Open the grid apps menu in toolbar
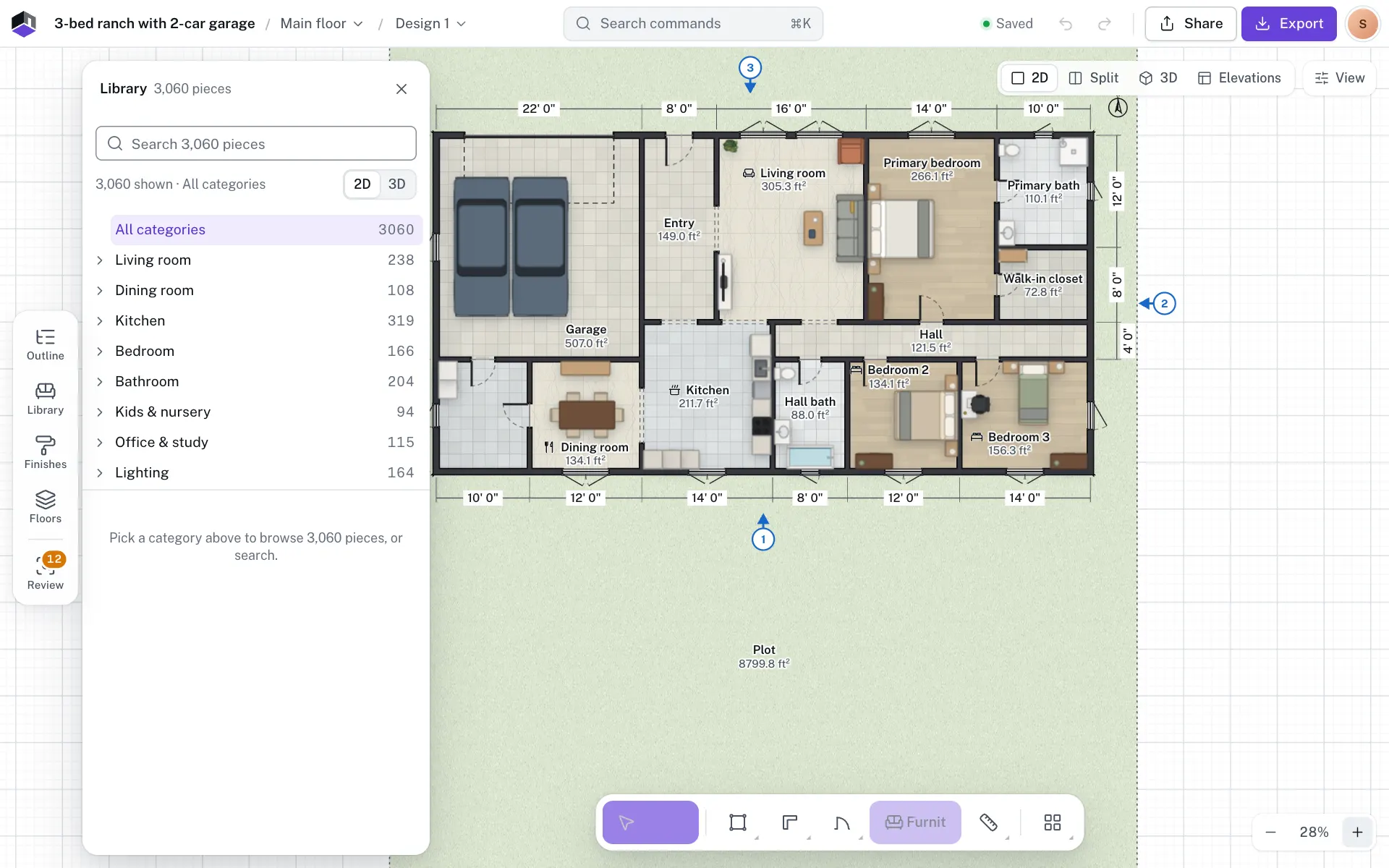The width and height of the screenshot is (1389, 868). (1053, 822)
